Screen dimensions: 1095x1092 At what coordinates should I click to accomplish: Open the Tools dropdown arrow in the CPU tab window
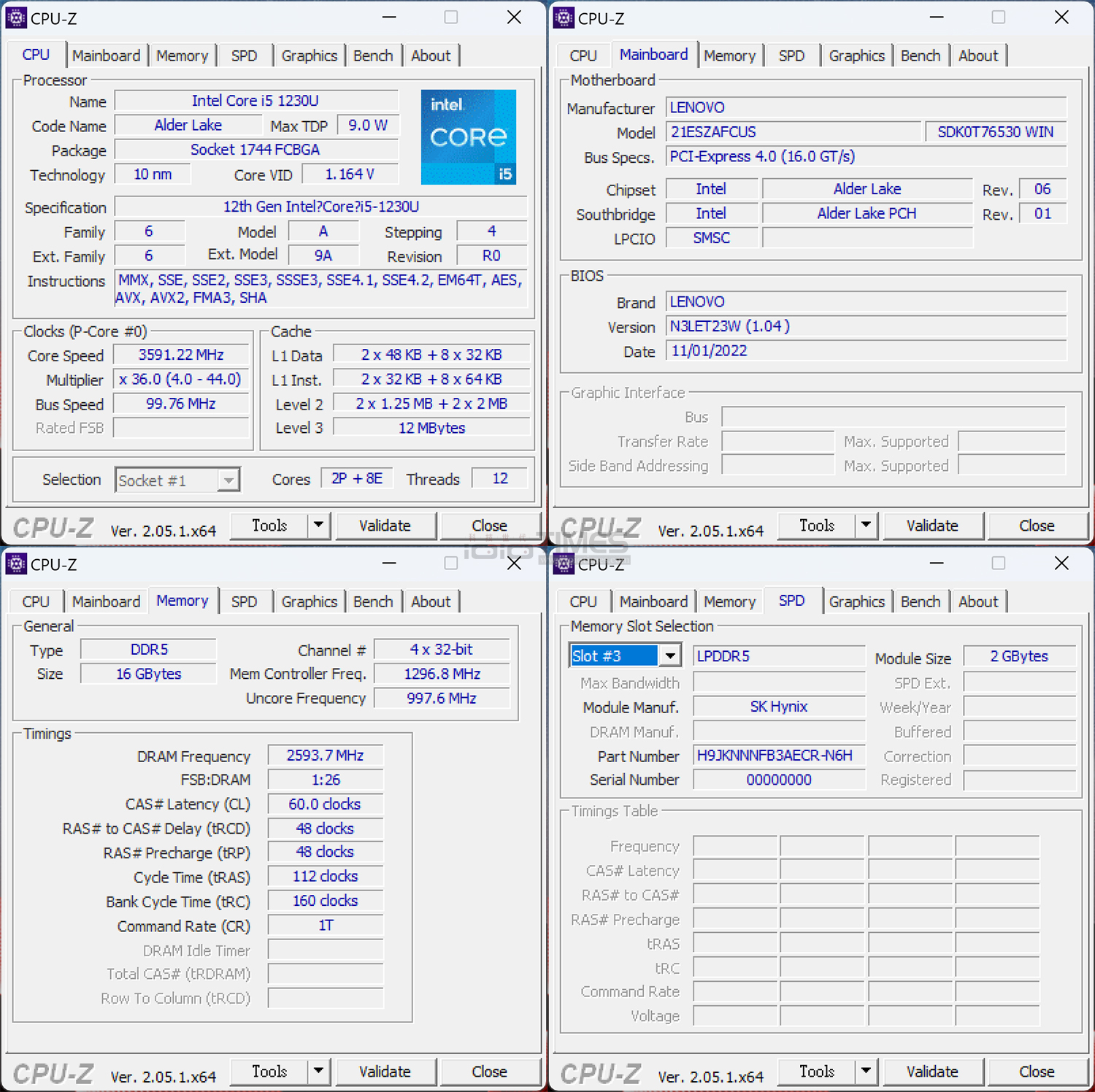(x=318, y=526)
